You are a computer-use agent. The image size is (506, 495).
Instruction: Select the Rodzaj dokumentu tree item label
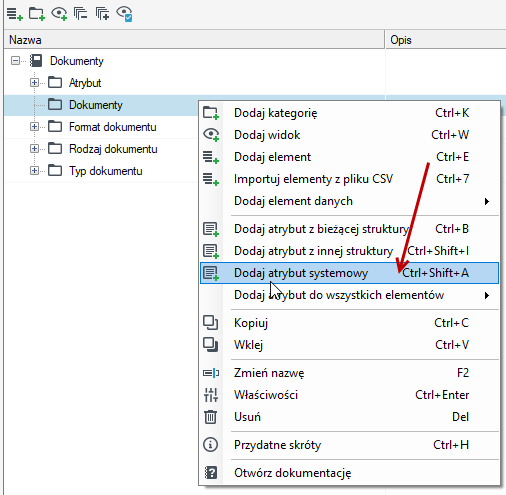113,149
